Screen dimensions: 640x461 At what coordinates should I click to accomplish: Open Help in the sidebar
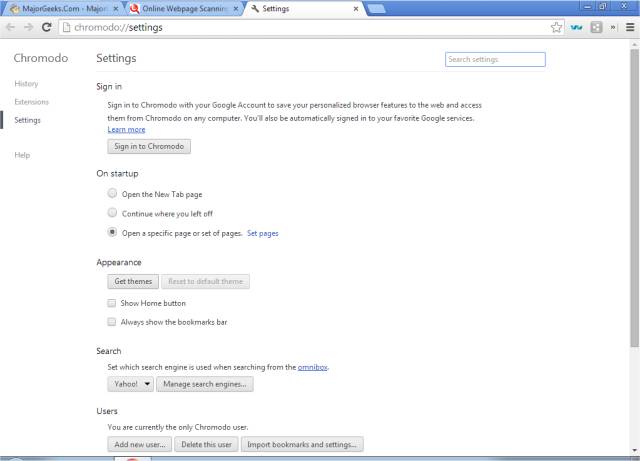[x=22, y=155]
